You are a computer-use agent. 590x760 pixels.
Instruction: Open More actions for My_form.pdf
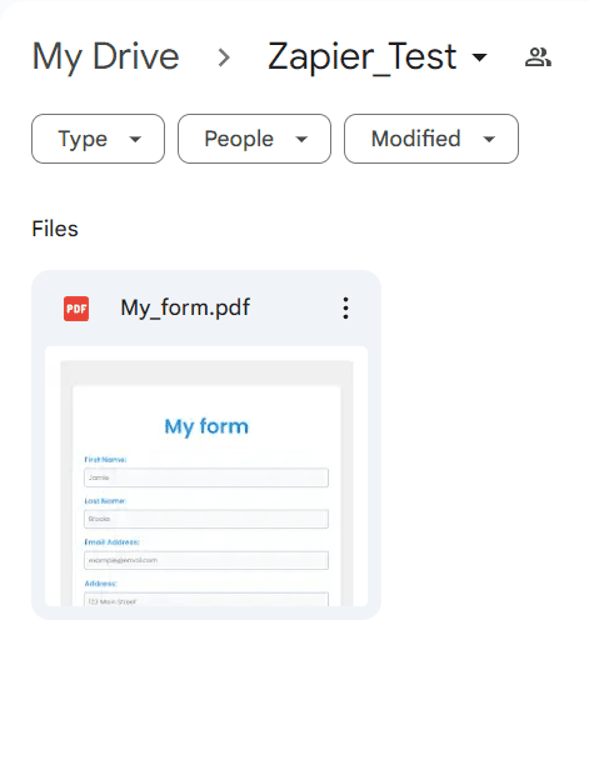(x=346, y=308)
